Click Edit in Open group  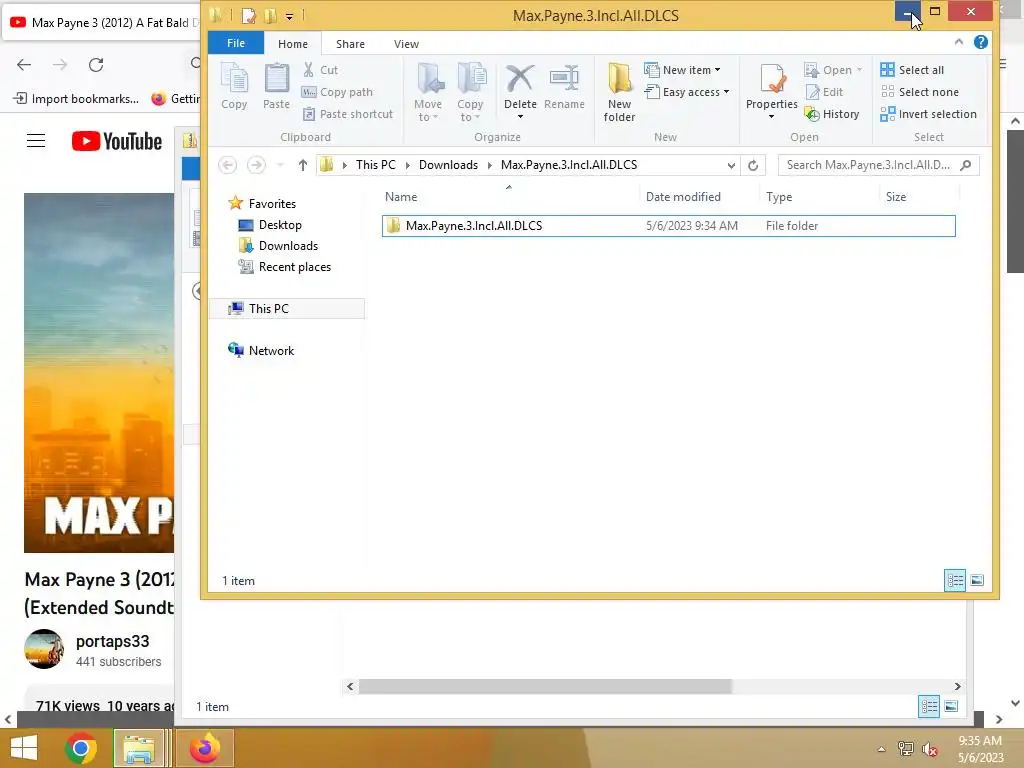coord(825,92)
